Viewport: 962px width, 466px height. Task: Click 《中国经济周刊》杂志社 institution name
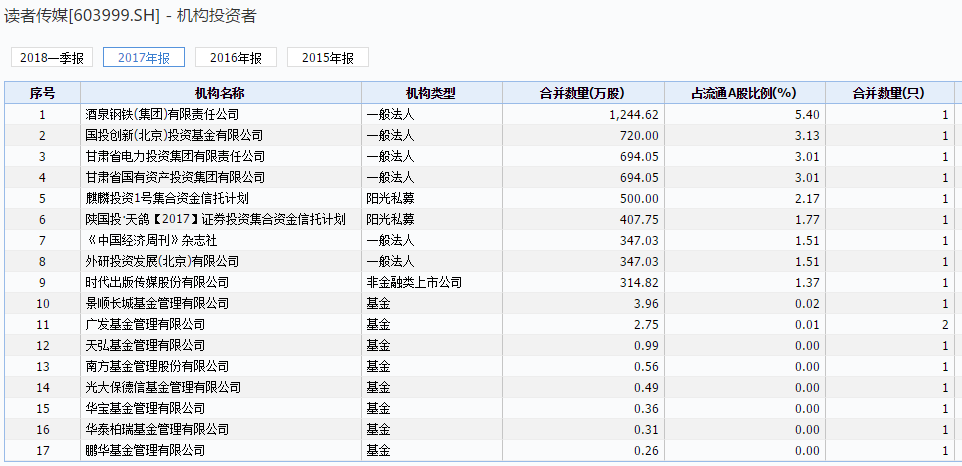click(148, 240)
